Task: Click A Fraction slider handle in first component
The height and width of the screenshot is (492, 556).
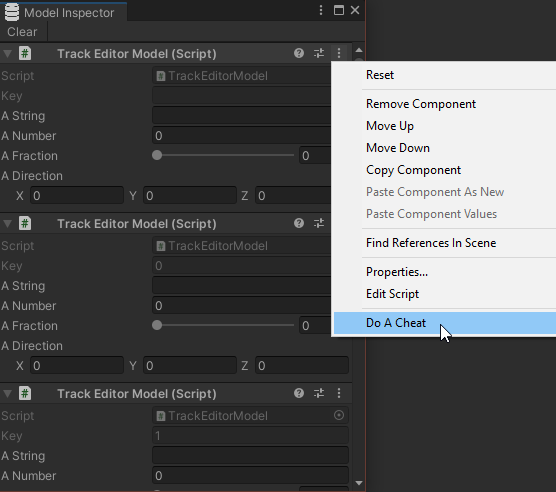Action: coord(157,155)
